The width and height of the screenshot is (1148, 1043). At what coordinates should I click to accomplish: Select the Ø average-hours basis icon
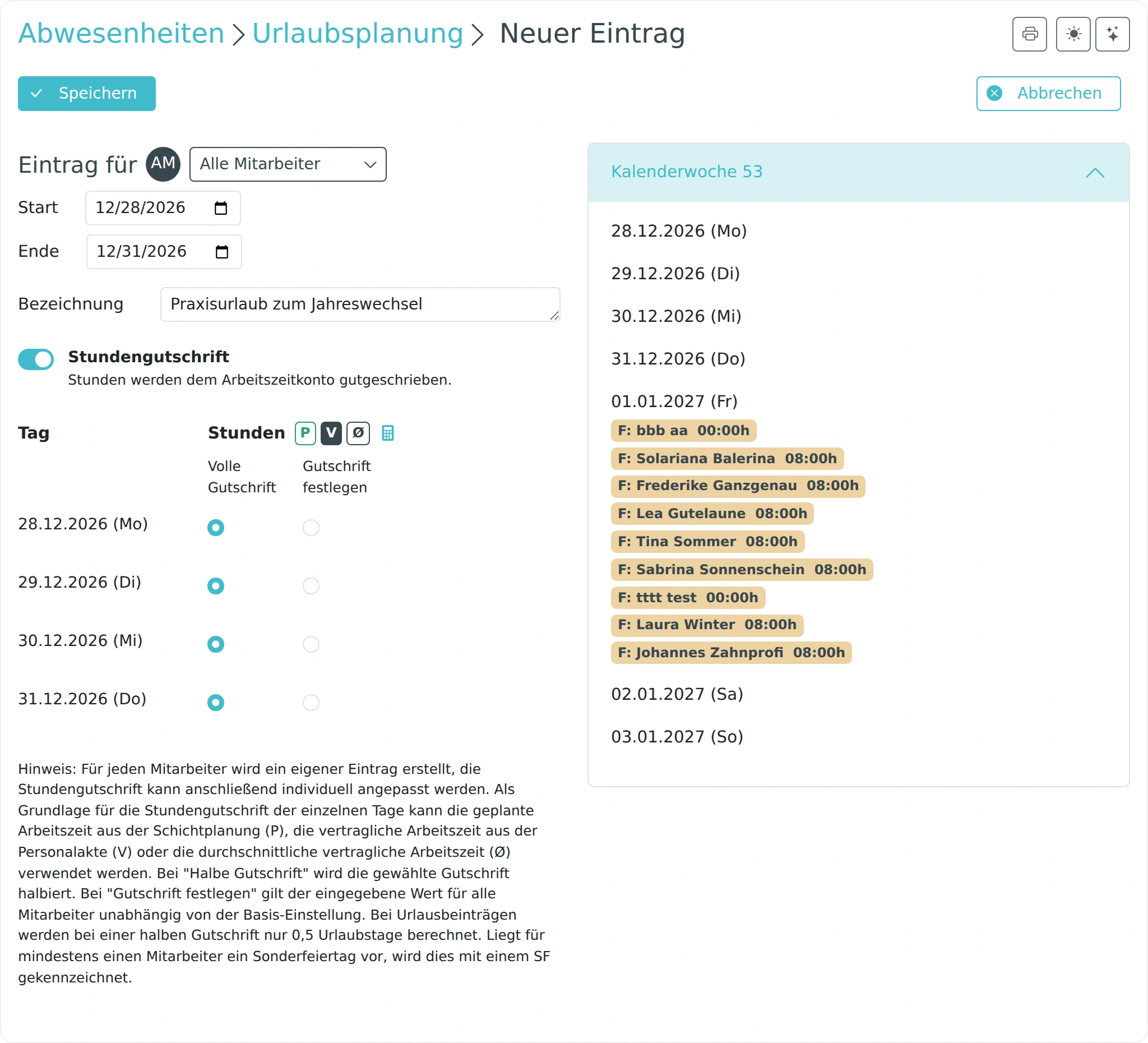(x=358, y=433)
